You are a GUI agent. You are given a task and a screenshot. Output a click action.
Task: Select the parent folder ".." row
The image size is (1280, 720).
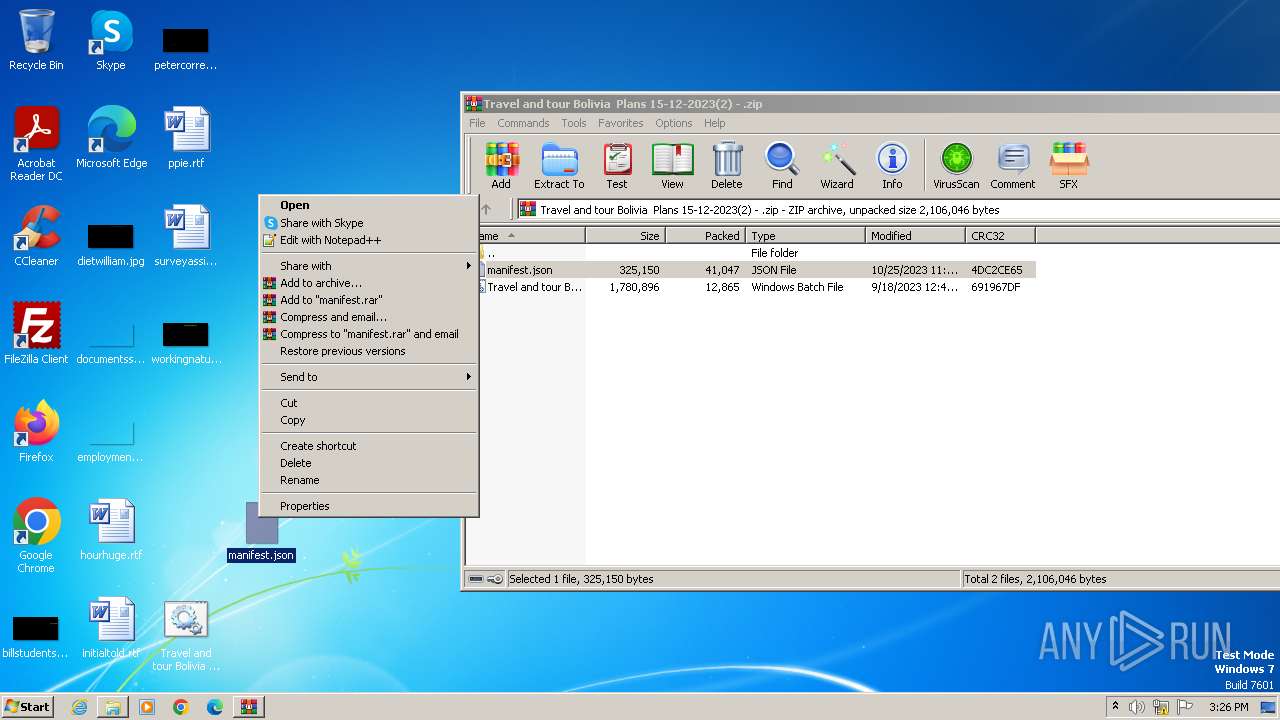pos(756,253)
